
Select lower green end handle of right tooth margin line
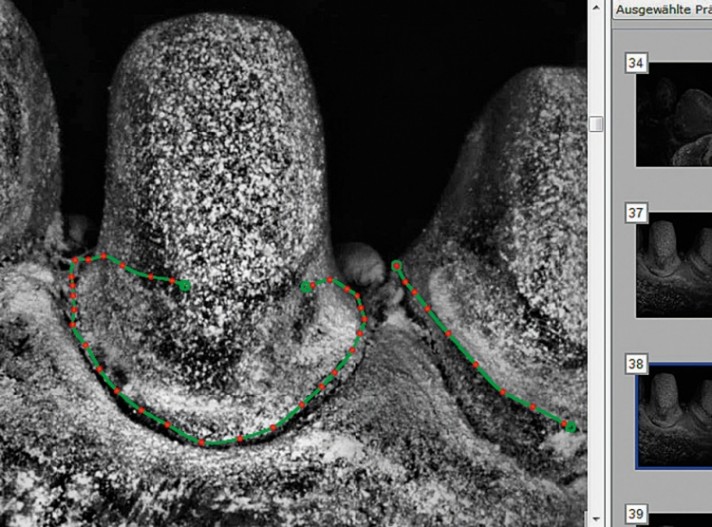click(571, 427)
